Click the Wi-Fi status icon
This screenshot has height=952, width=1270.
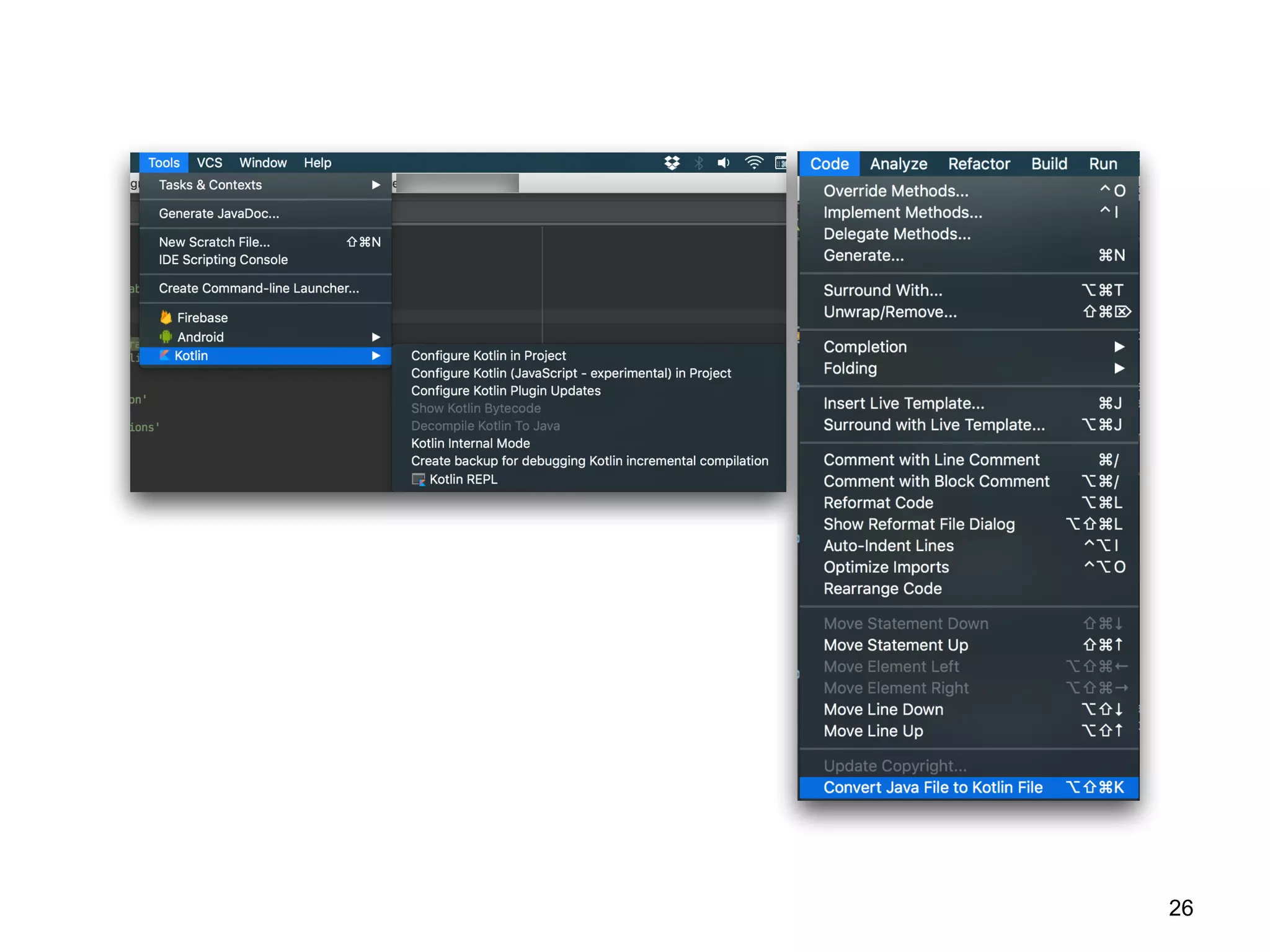(x=753, y=162)
